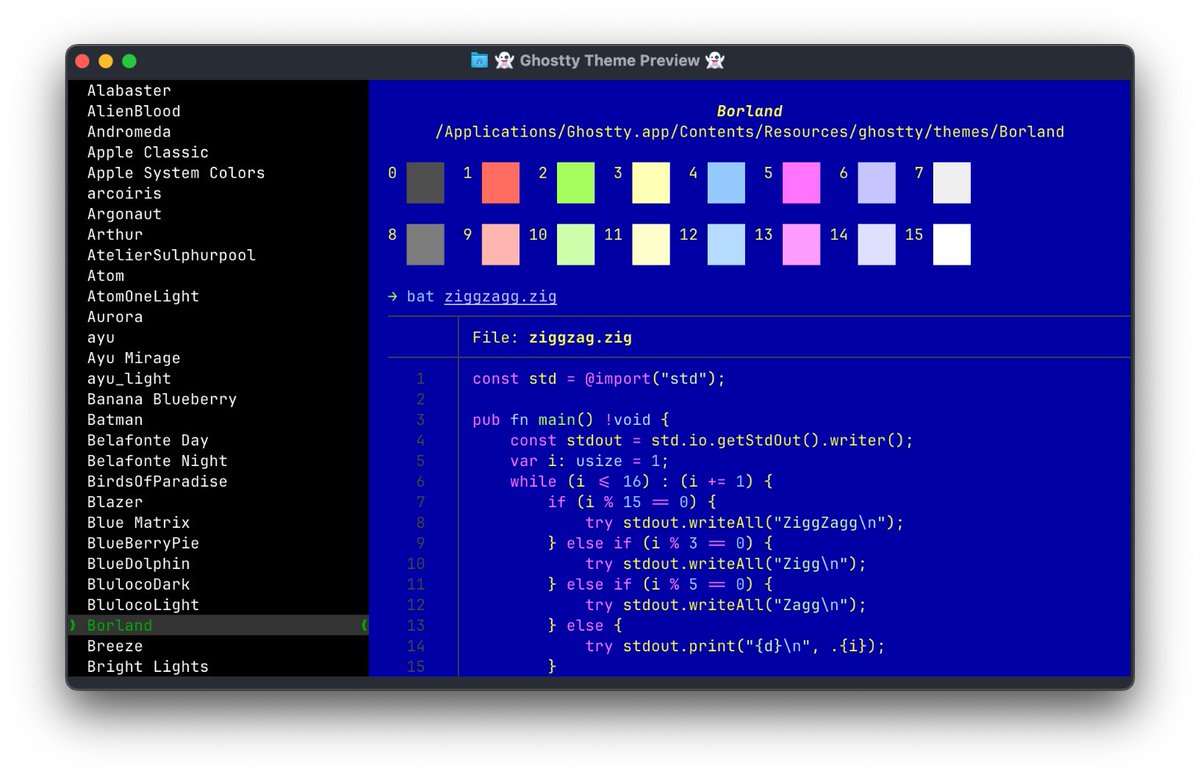This screenshot has width=1200, height=777.
Task: Choose the AtomOneLight theme
Action: point(143,296)
